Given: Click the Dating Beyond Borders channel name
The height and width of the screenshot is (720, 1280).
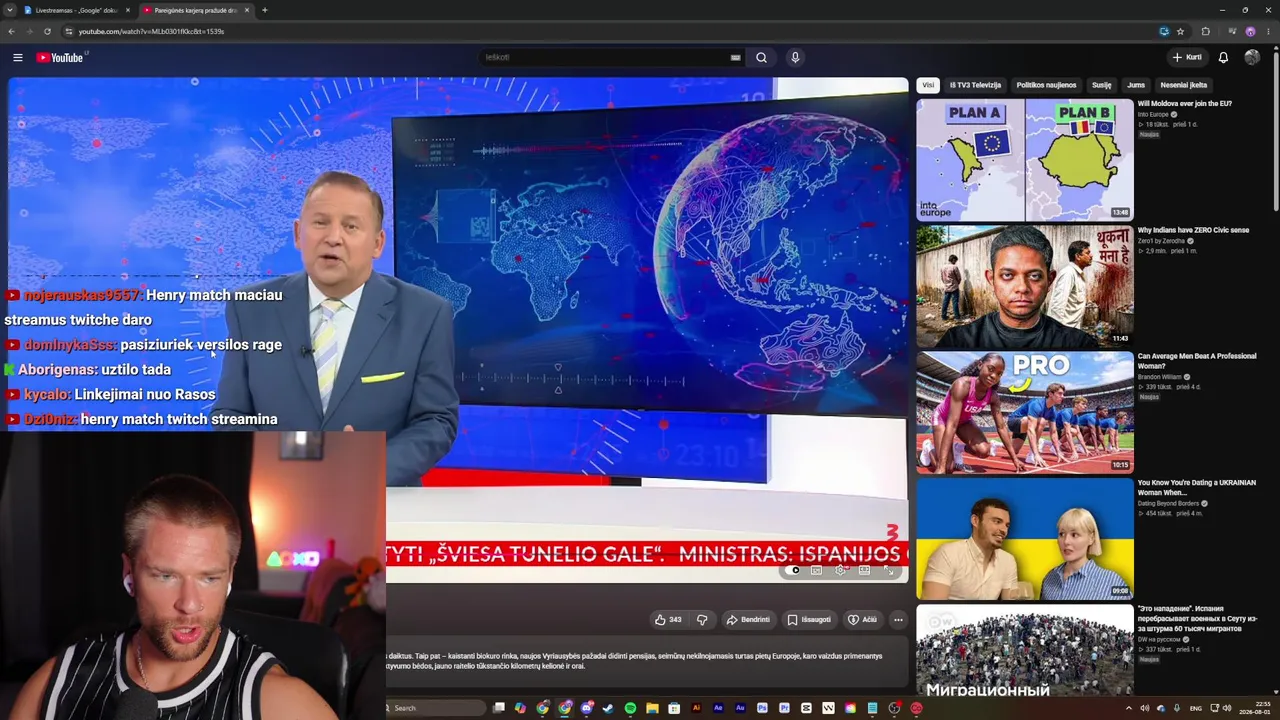Looking at the screenshot, I should tap(1167, 504).
